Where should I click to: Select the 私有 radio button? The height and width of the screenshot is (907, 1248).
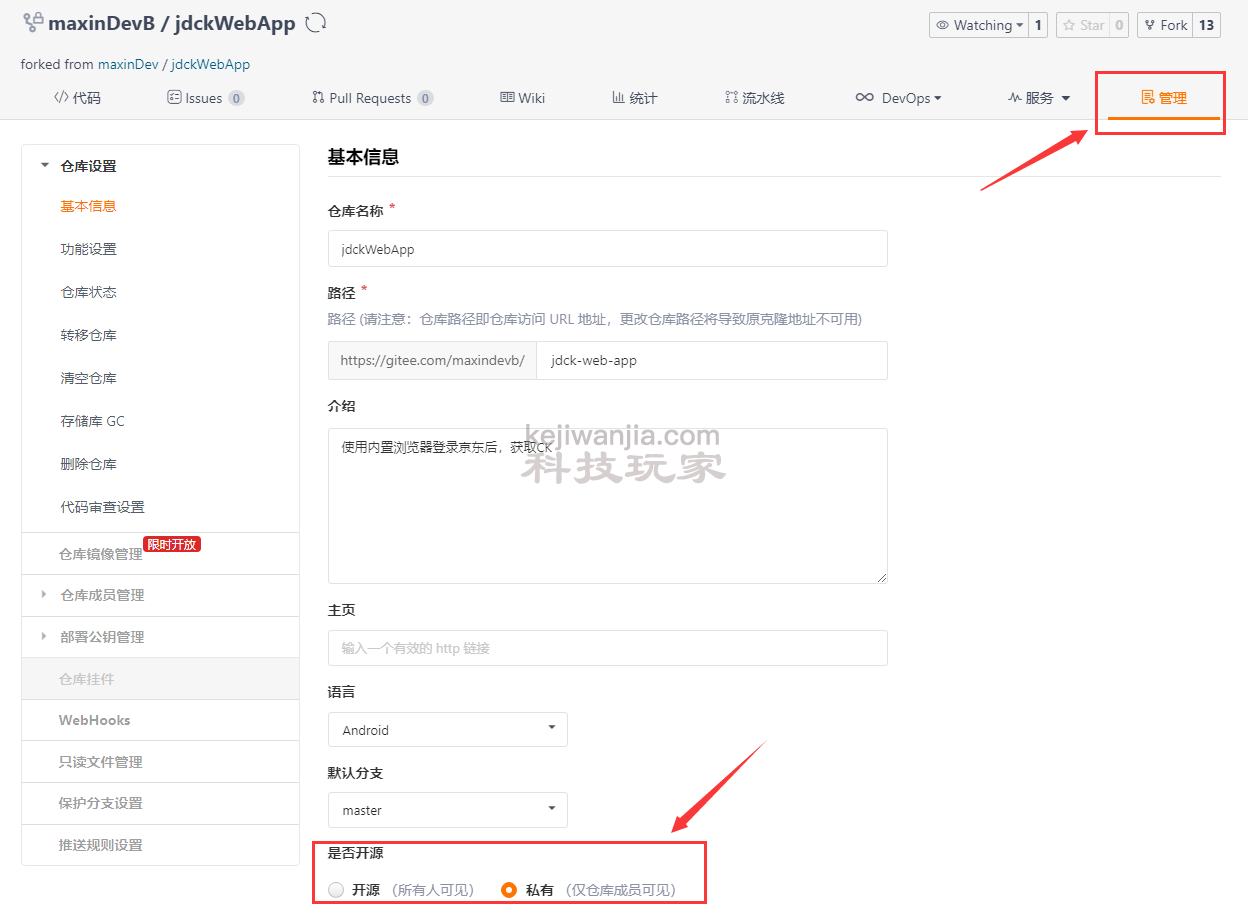click(509, 890)
